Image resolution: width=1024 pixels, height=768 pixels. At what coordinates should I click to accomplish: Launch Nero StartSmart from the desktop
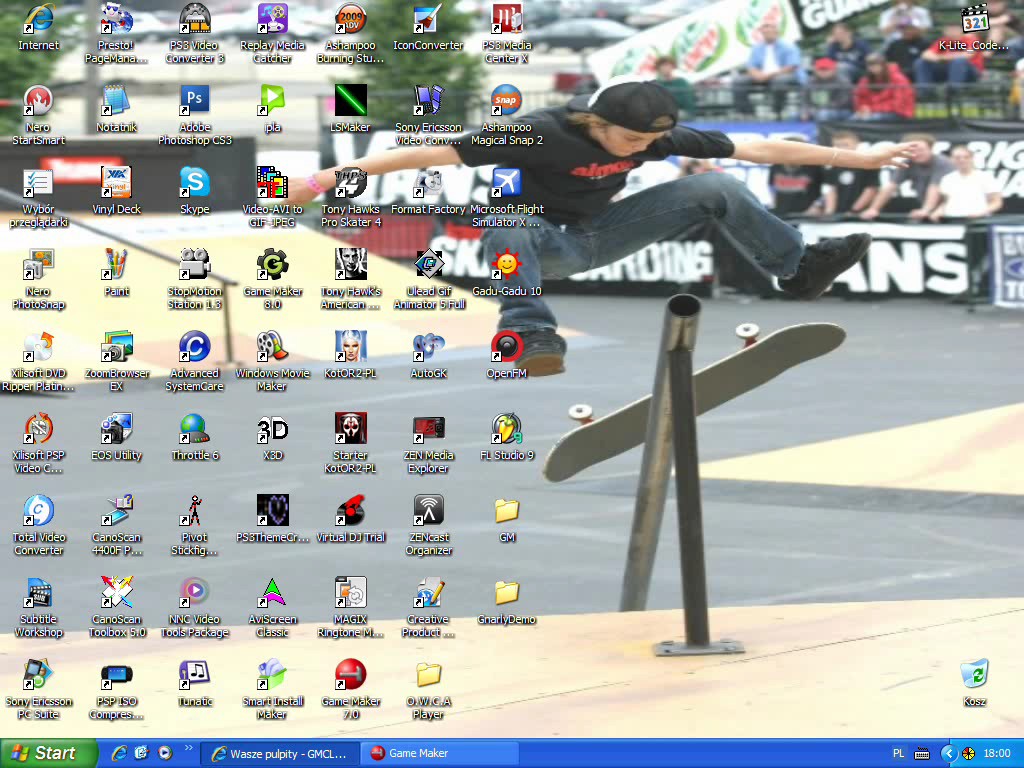pos(38,100)
